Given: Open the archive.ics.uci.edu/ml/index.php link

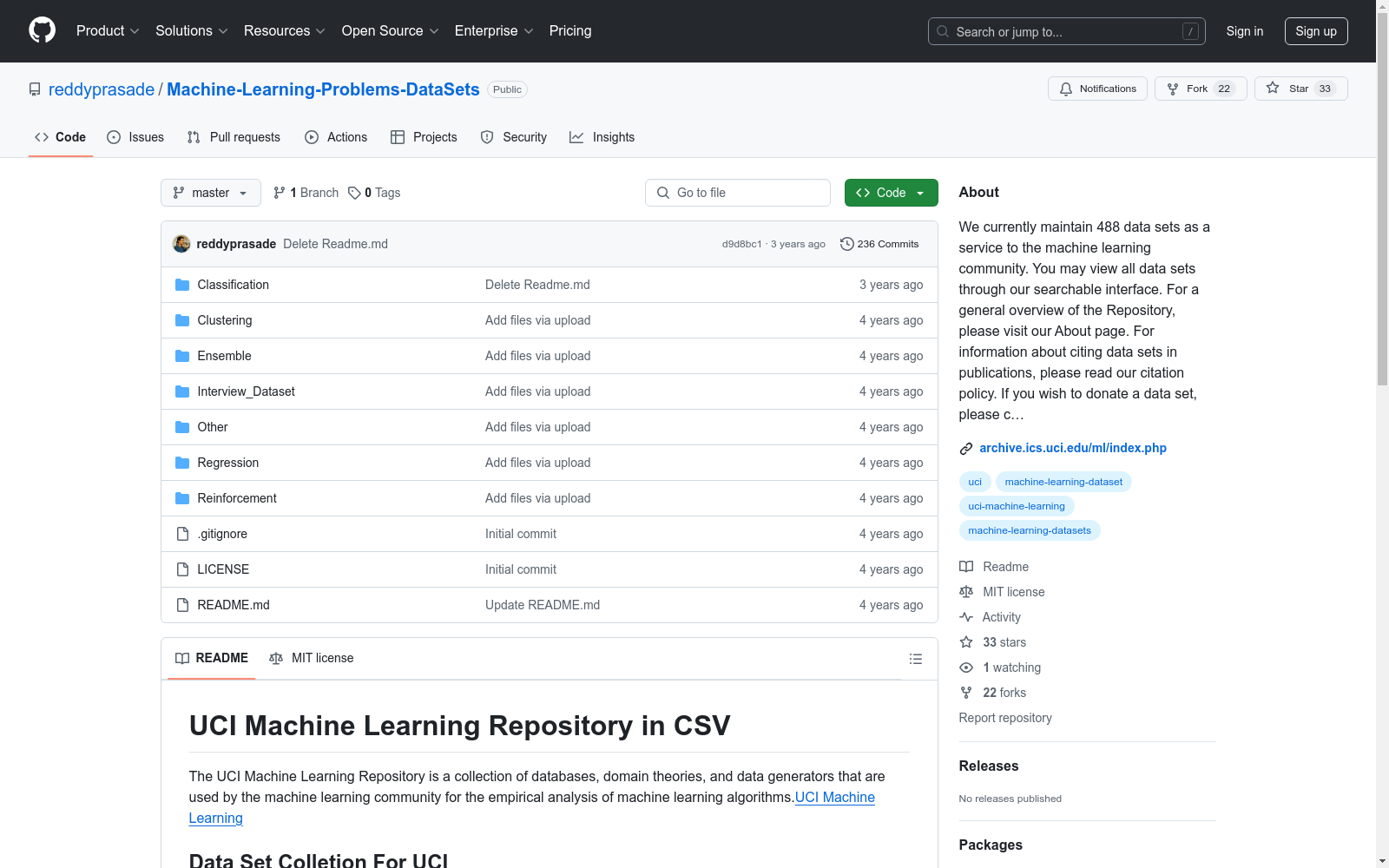Looking at the screenshot, I should 1073,448.
